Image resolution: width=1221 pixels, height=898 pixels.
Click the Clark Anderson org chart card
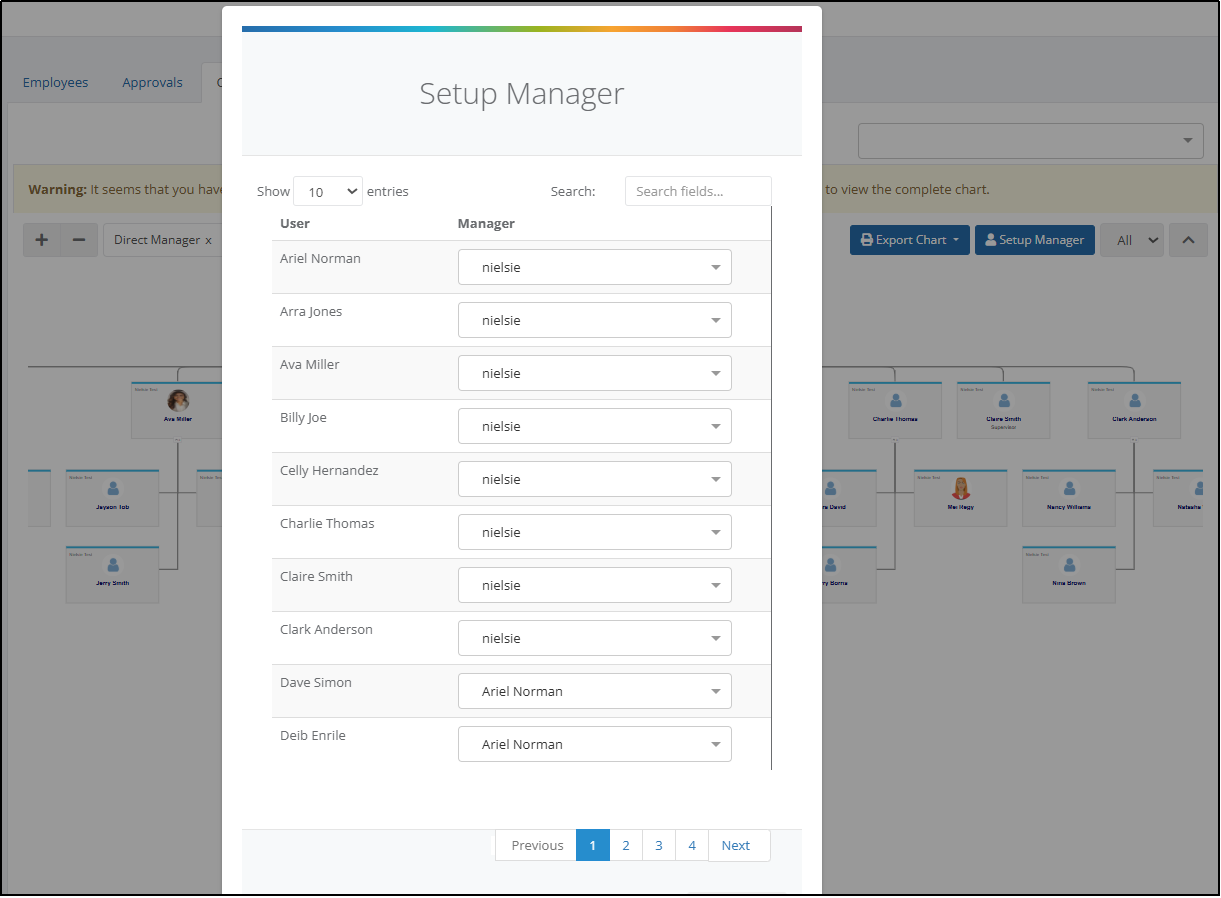(1134, 410)
